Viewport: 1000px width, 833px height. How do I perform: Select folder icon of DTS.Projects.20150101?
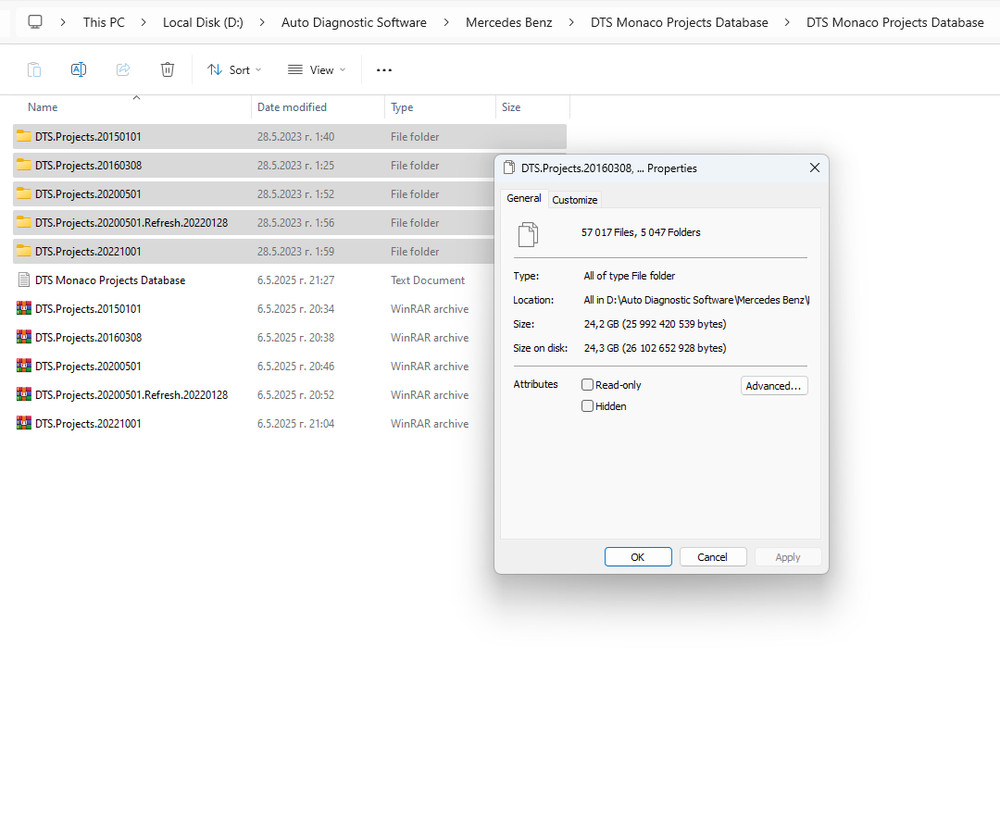click(24, 136)
